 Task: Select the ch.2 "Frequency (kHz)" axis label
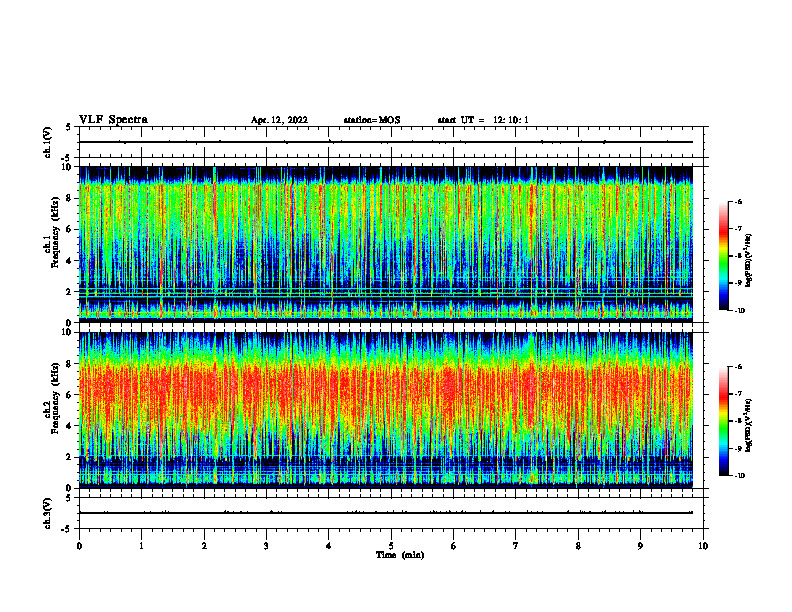55,398
